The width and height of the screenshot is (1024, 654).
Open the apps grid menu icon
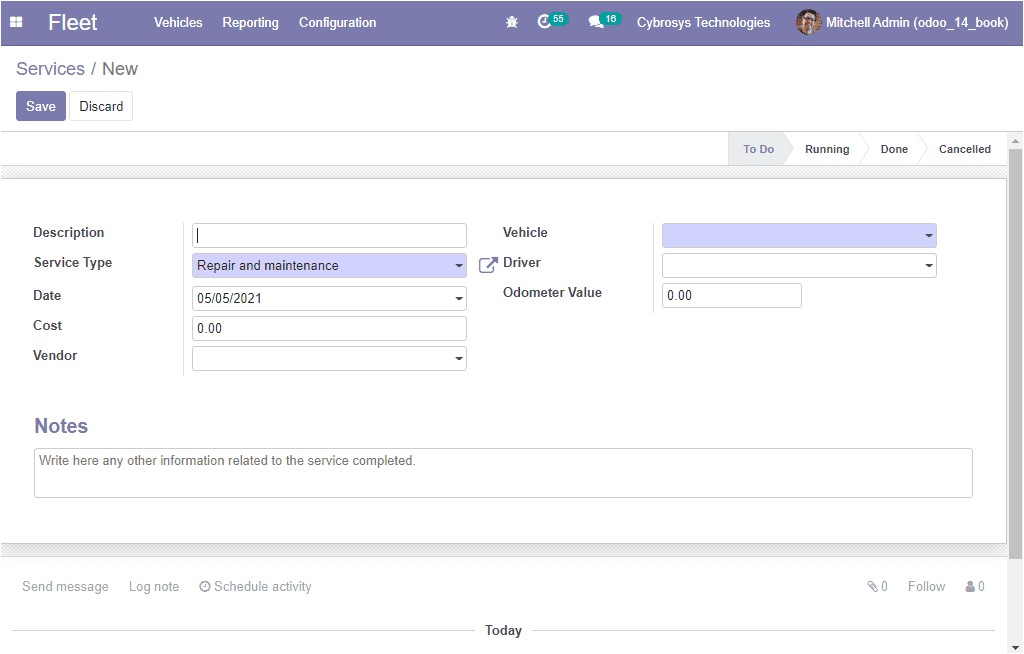coord(16,22)
